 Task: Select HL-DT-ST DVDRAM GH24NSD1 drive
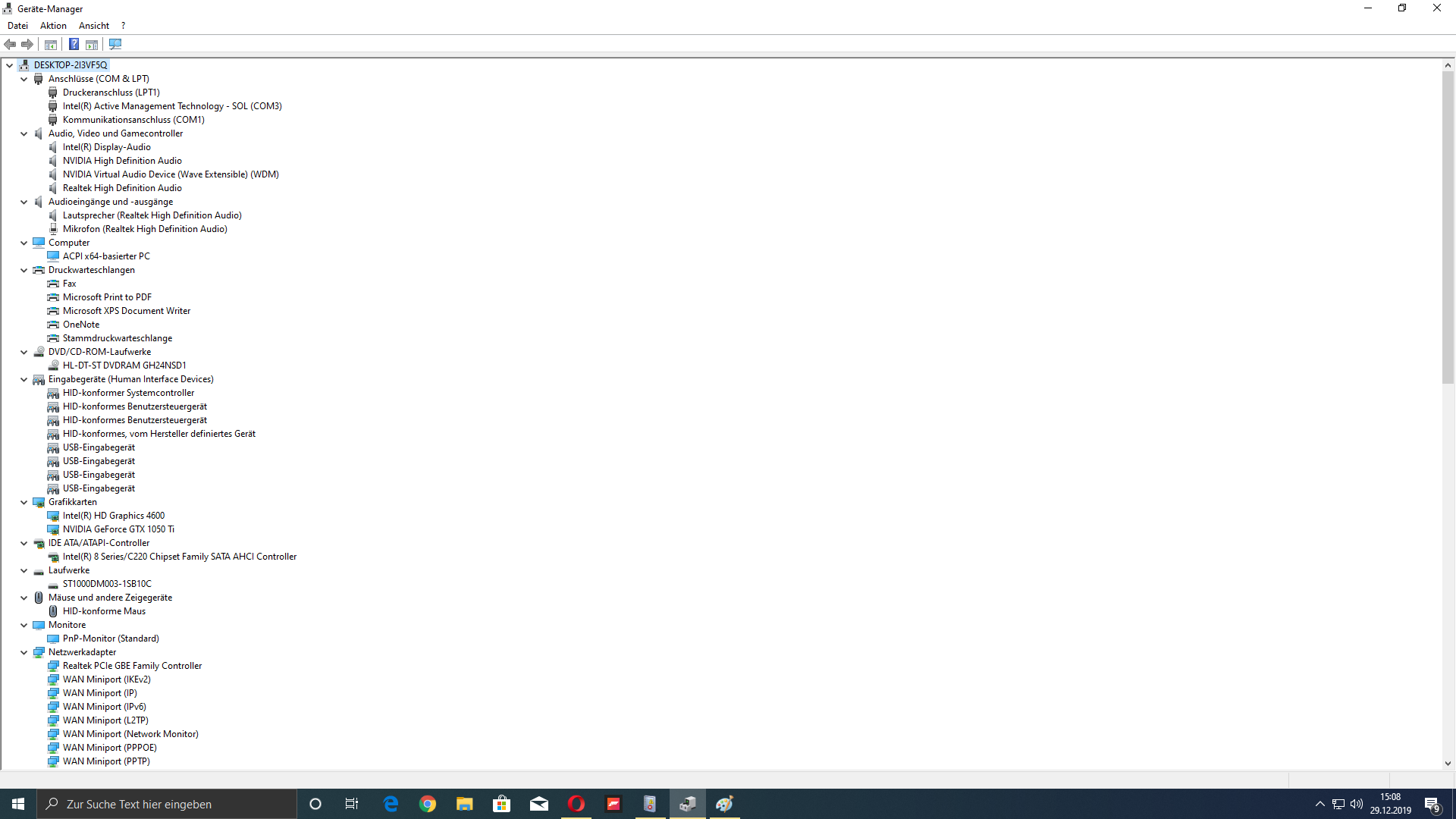click(124, 366)
